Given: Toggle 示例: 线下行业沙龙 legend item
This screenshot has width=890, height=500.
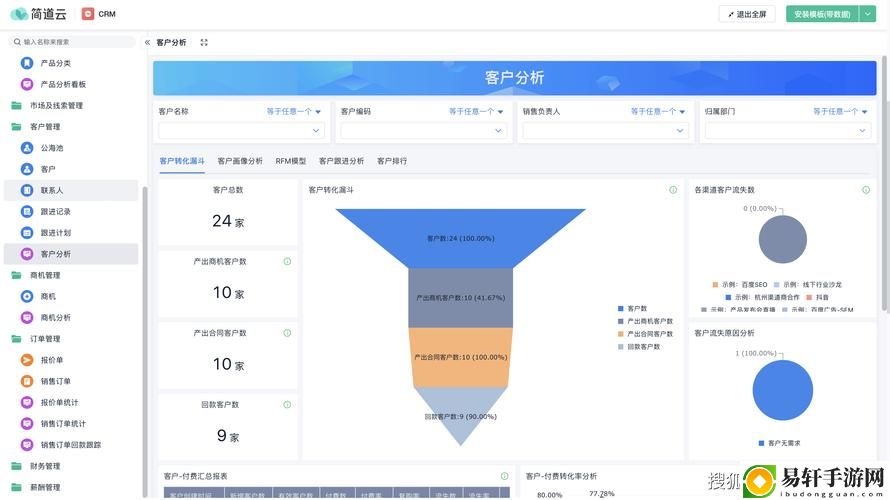Looking at the screenshot, I should point(808,285).
